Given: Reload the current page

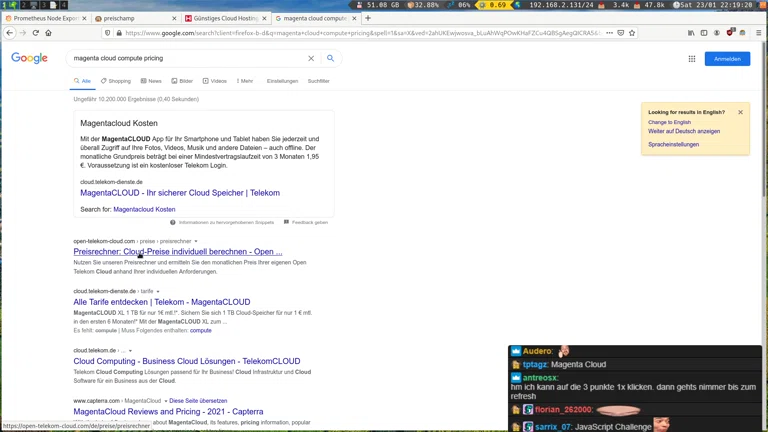Looking at the screenshot, I should click(35, 33).
